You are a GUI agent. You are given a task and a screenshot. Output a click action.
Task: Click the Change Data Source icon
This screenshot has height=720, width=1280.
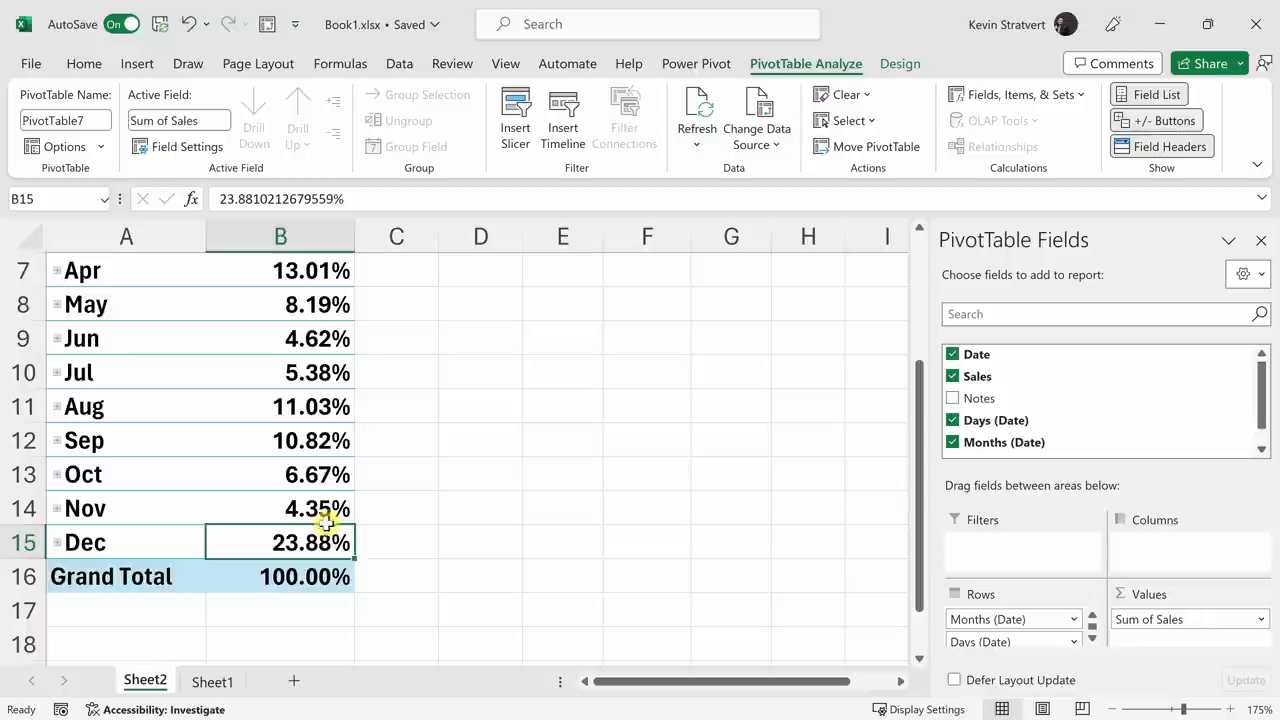click(757, 103)
